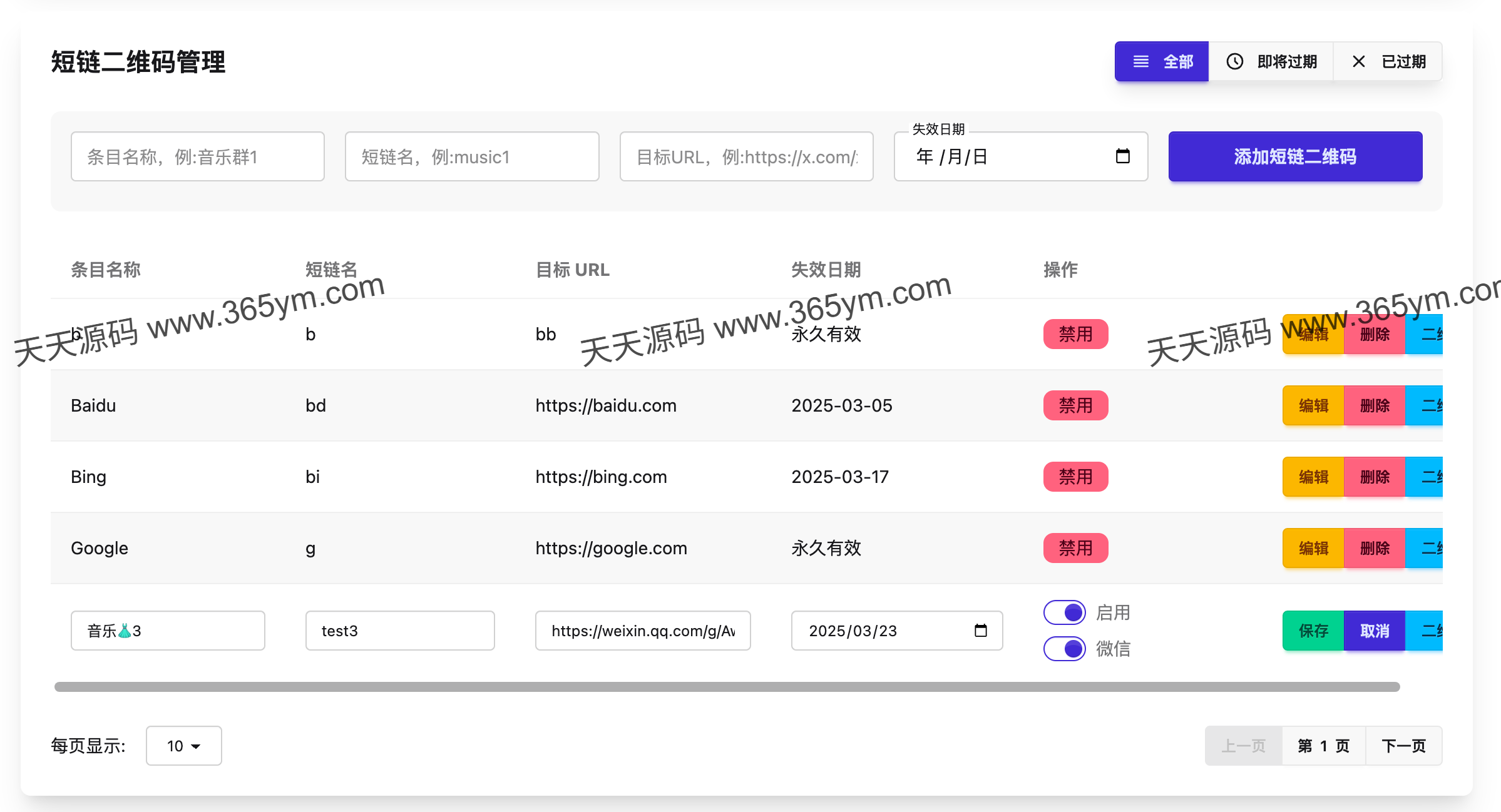
Task: Edit the Bing row via 编辑 button
Action: pyautogui.click(x=1313, y=477)
